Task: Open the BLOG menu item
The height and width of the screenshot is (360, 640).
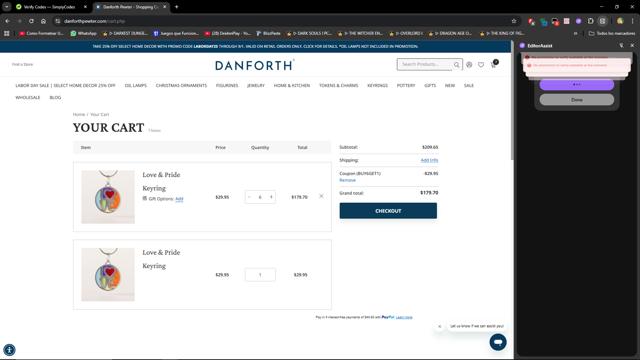Action: pyautogui.click(x=55, y=98)
